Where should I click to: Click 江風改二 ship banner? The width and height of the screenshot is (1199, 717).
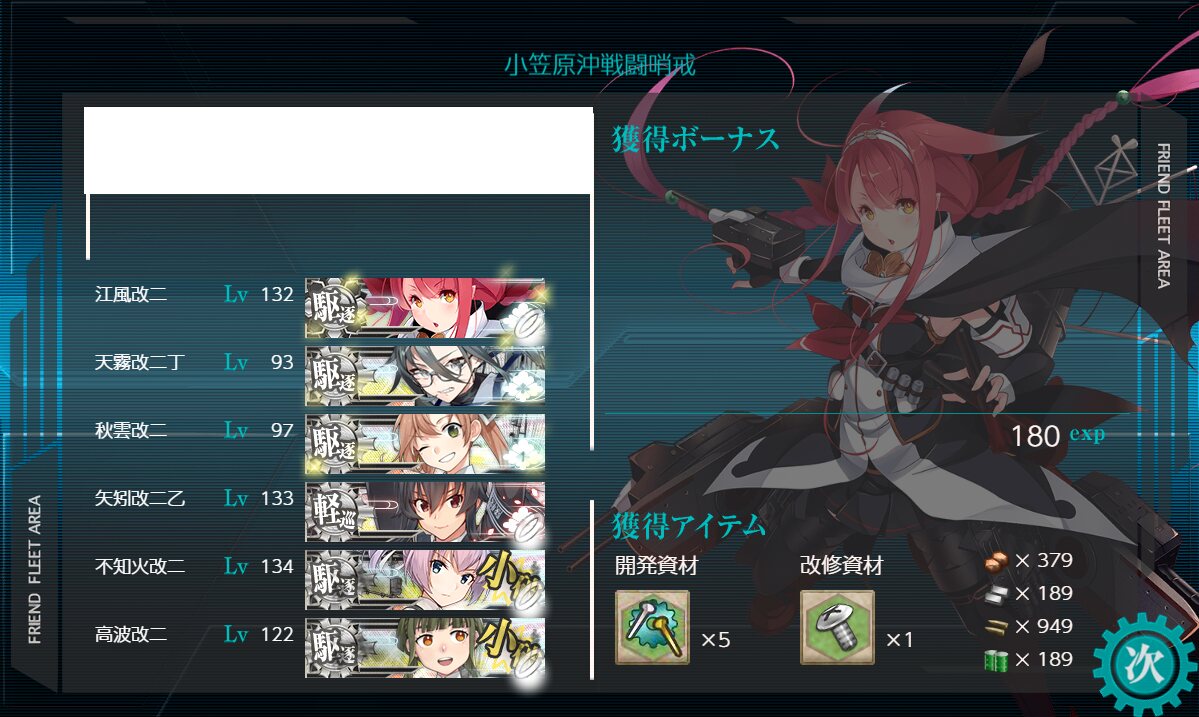pos(425,308)
